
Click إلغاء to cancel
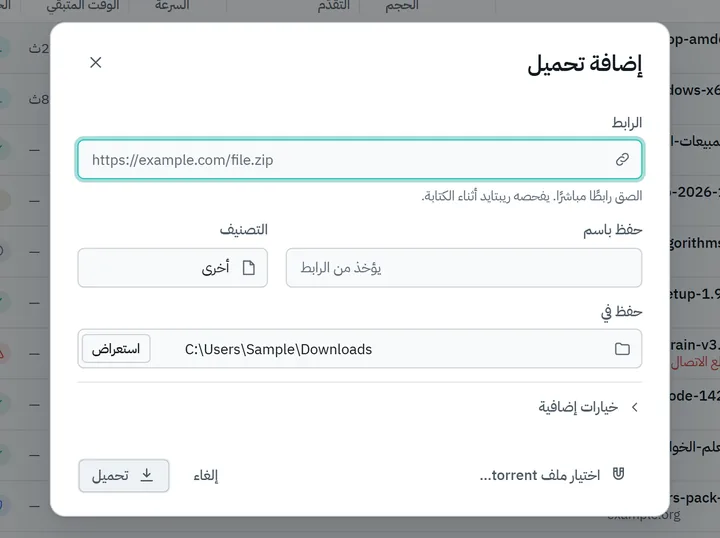[206, 476]
